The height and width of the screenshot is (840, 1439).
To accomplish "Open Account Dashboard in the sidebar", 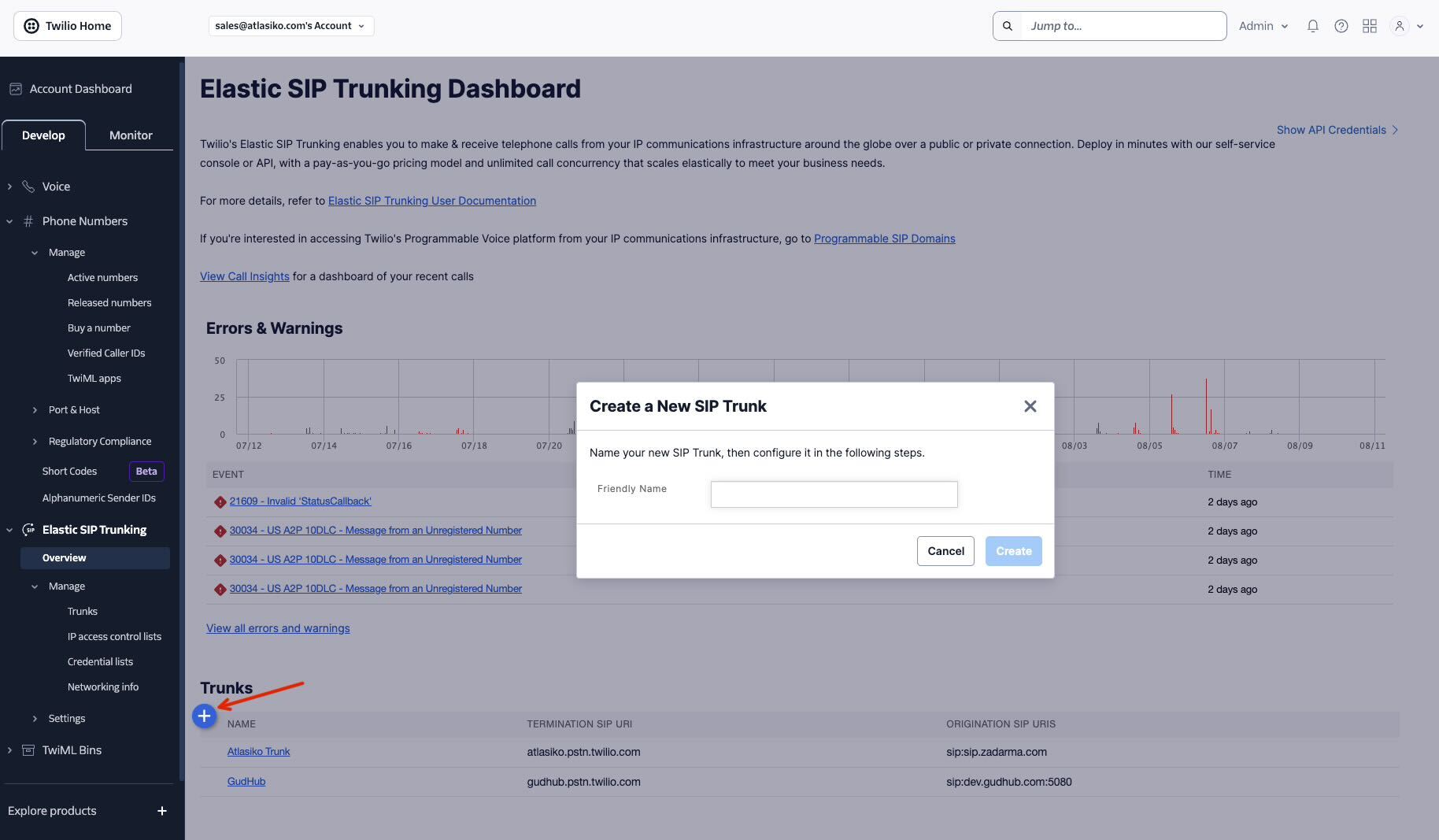I will point(81,89).
